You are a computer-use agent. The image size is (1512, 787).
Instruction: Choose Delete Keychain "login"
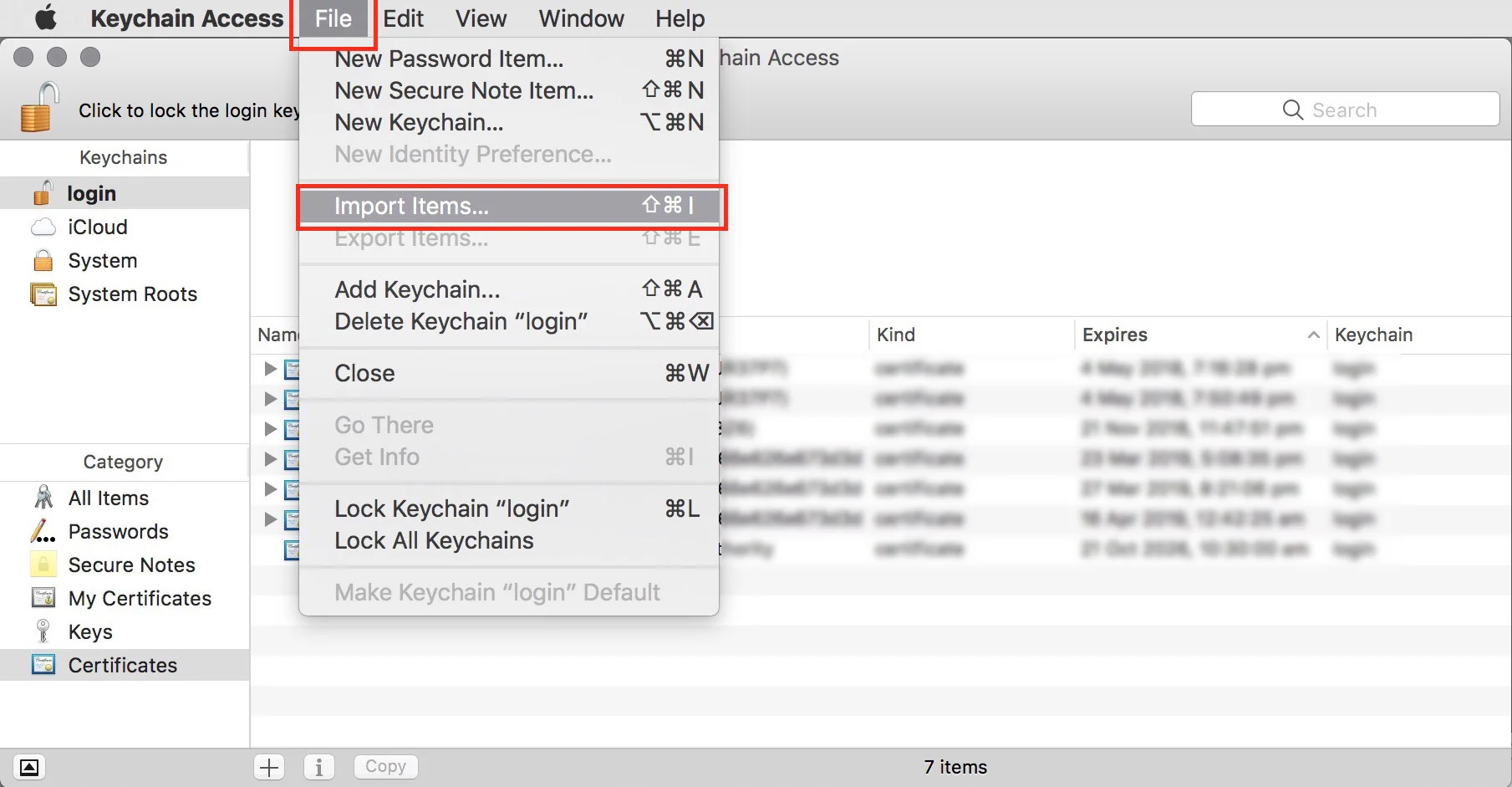pyautogui.click(x=509, y=321)
